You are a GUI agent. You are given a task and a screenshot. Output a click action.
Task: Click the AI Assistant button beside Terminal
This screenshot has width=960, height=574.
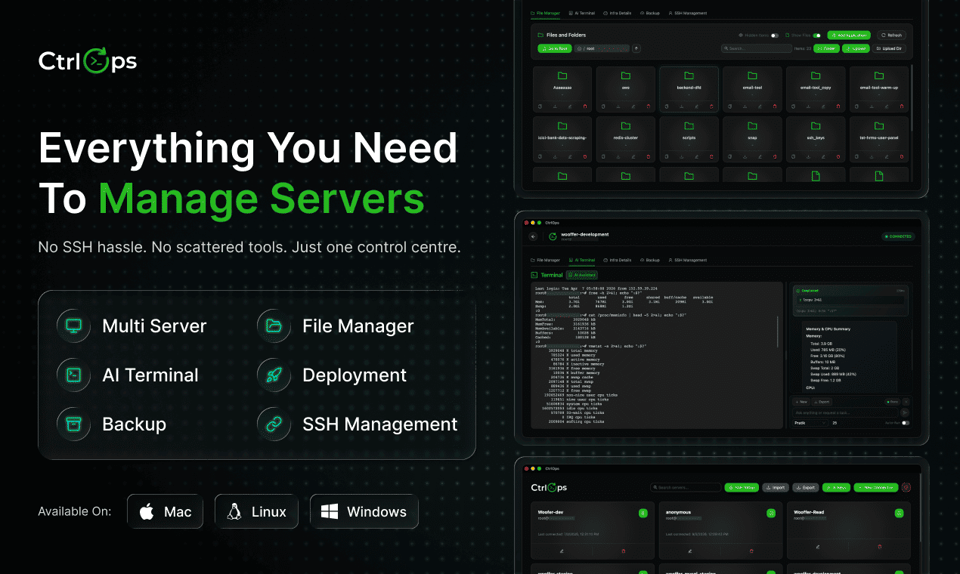click(x=582, y=275)
